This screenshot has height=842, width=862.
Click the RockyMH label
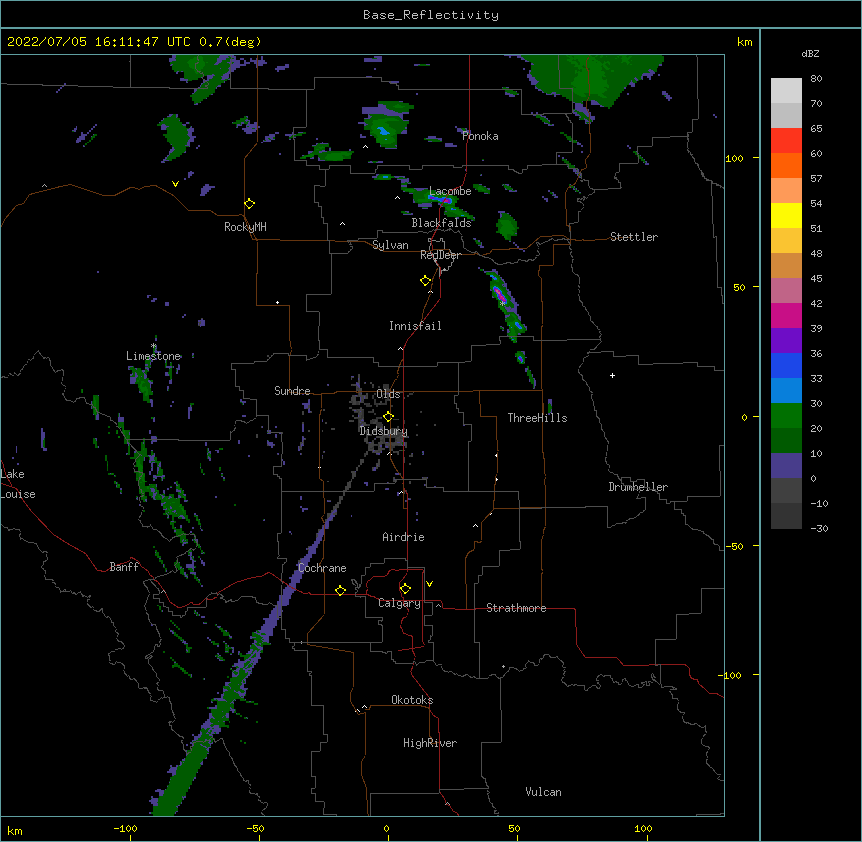(x=245, y=227)
